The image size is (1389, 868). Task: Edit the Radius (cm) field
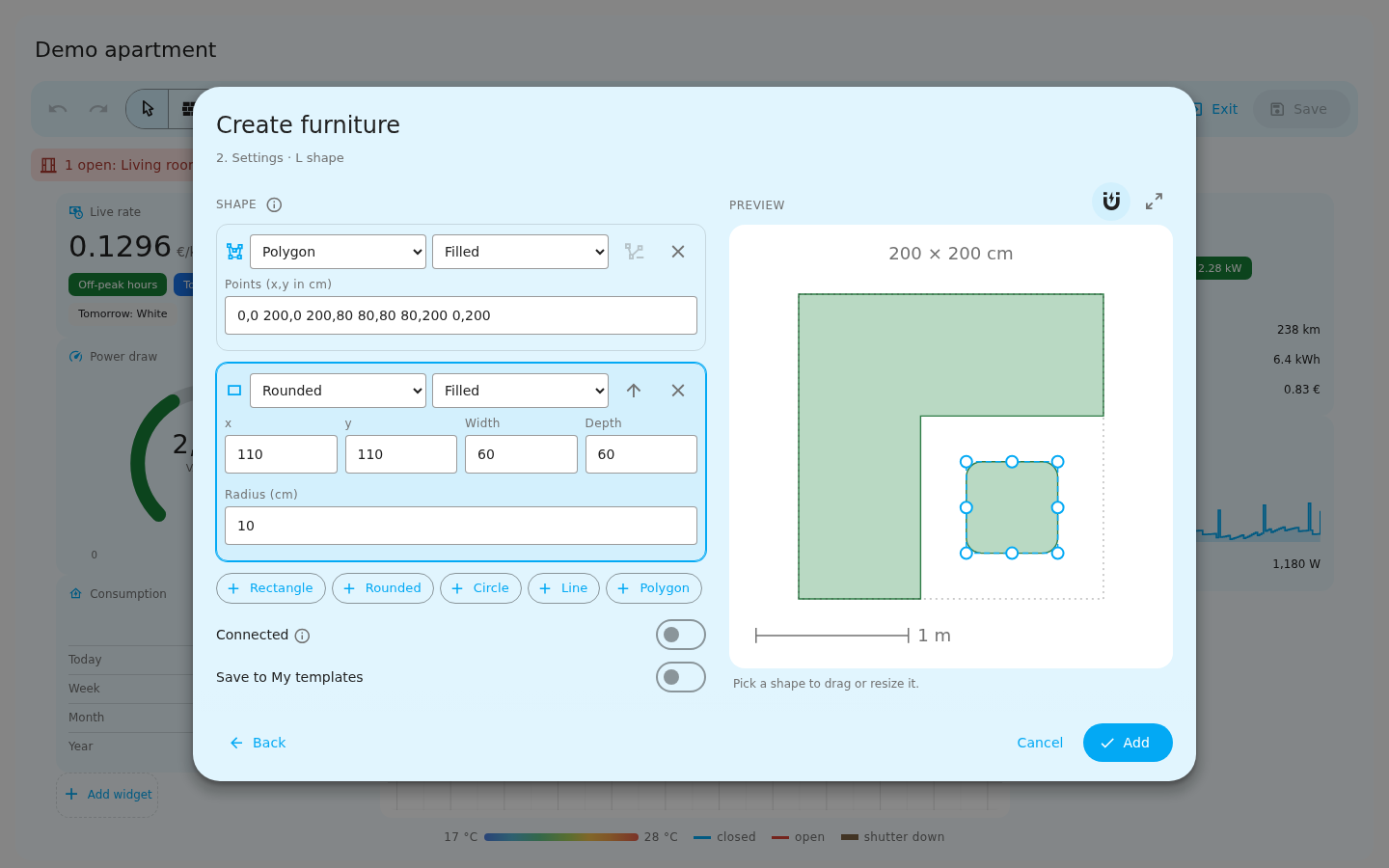(461, 526)
